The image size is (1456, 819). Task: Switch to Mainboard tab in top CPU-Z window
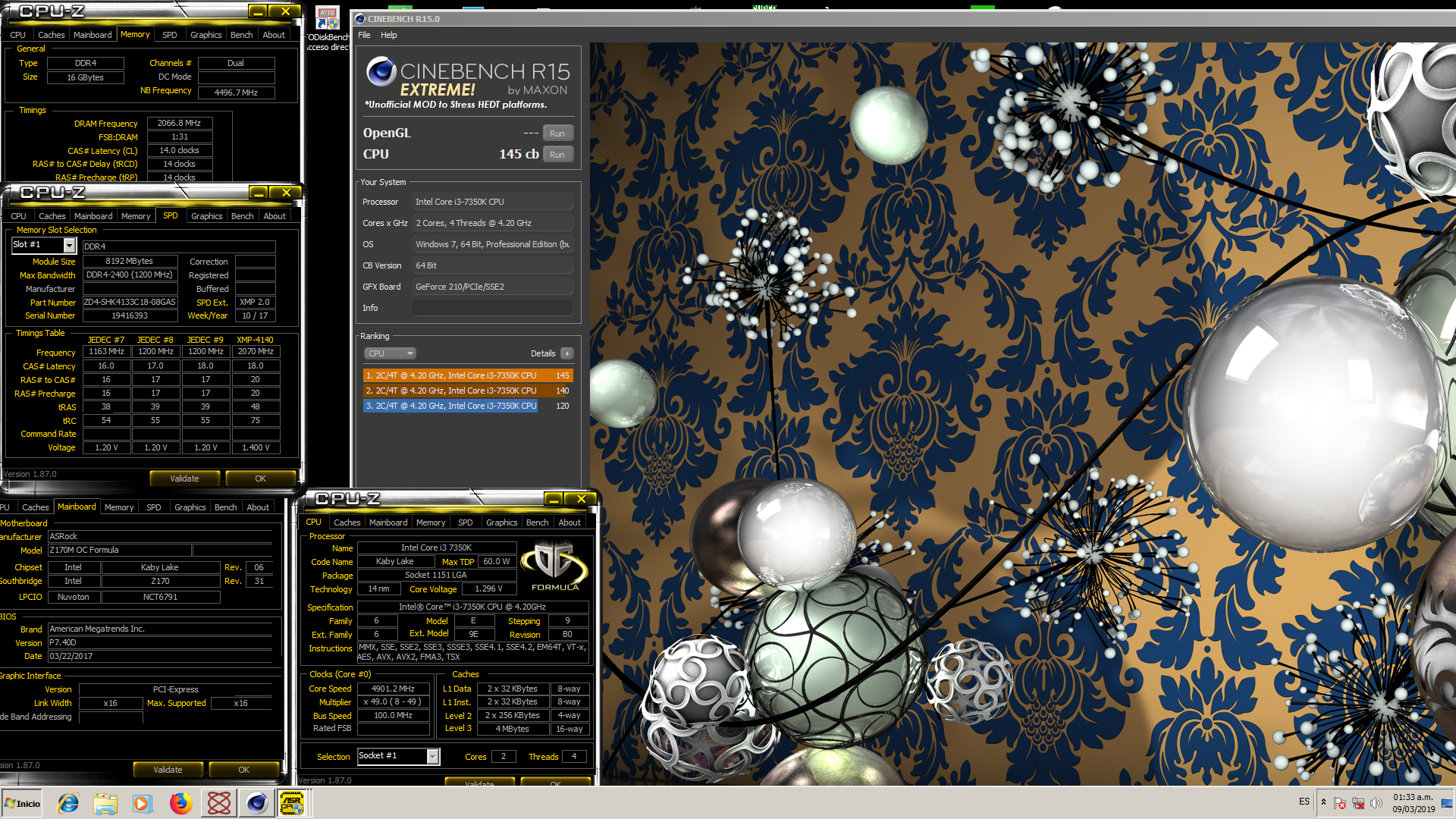click(x=93, y=35)
